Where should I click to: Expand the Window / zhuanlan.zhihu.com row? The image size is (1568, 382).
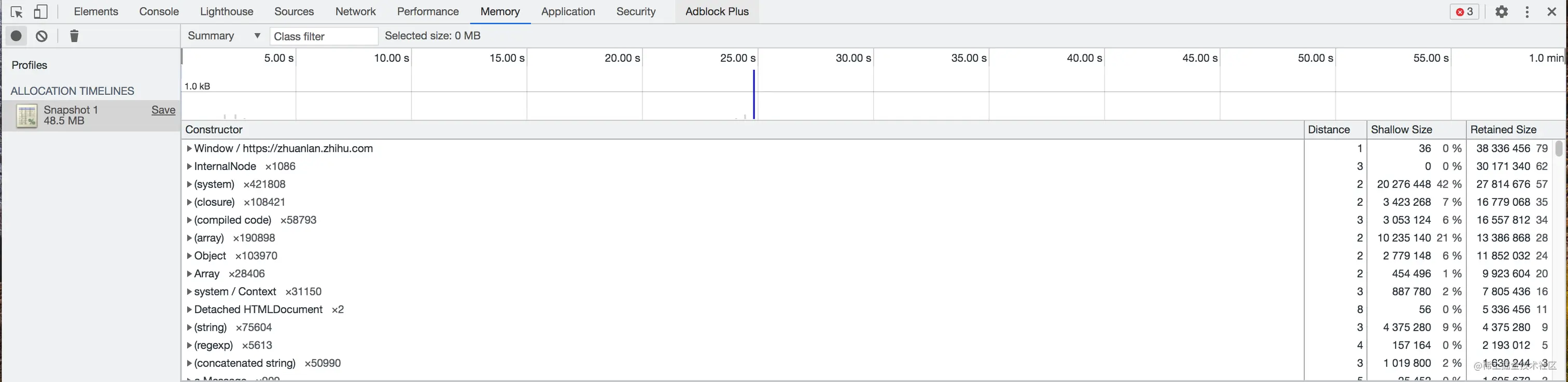click(189, 148)
